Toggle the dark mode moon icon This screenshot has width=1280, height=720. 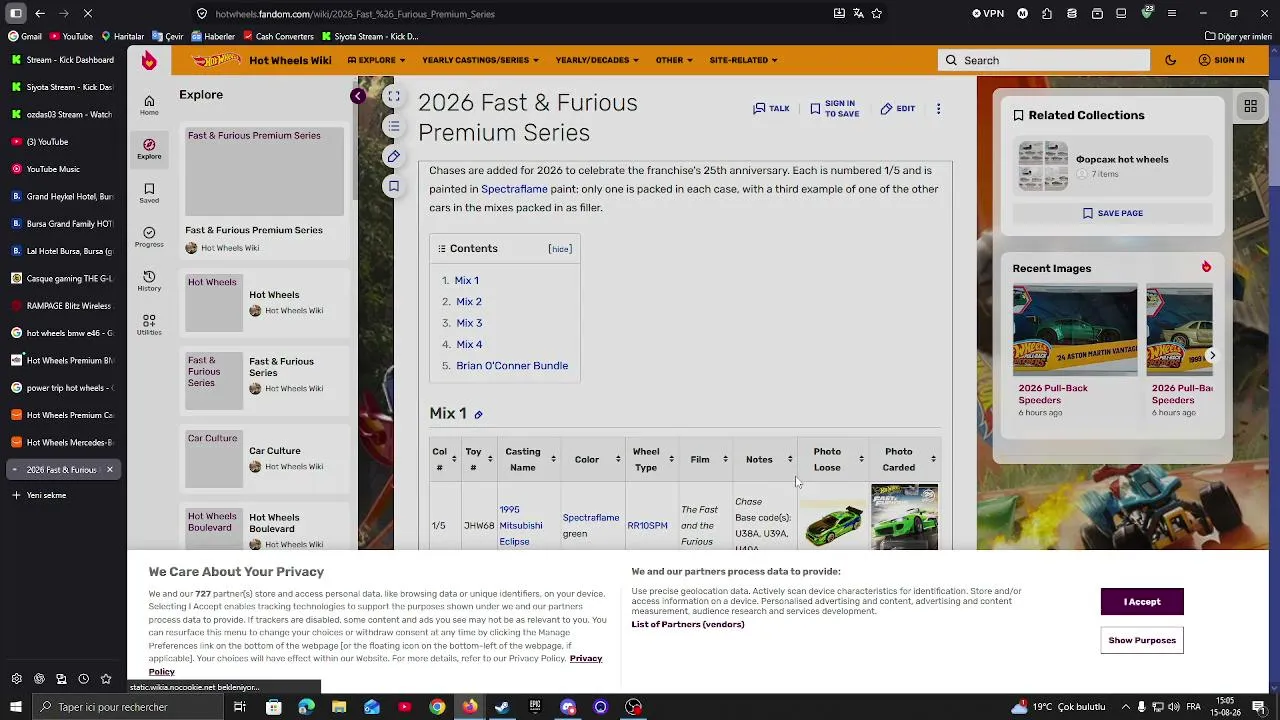pyautogui.click(x=1170, y=60)
